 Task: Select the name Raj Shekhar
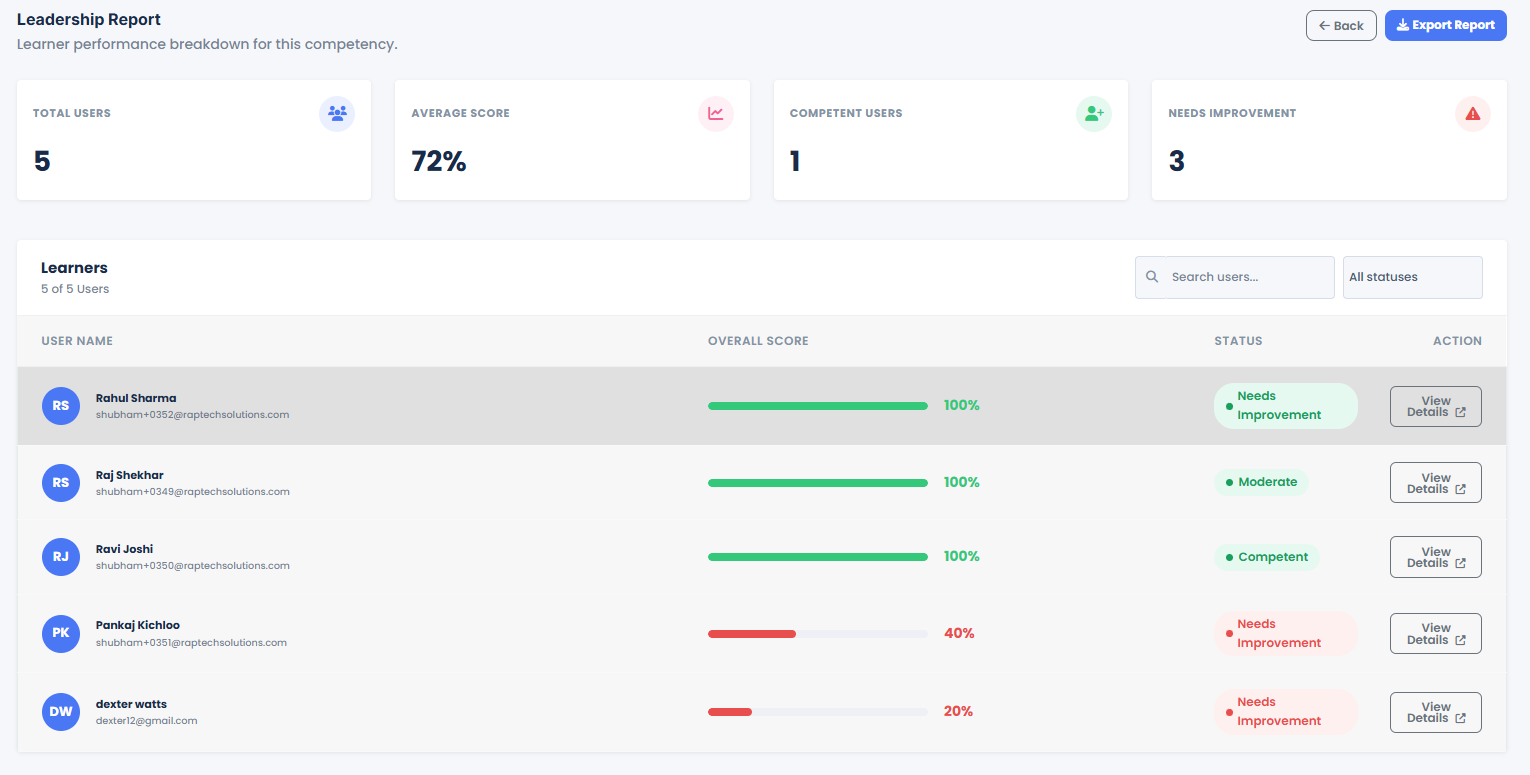(130, 475)
